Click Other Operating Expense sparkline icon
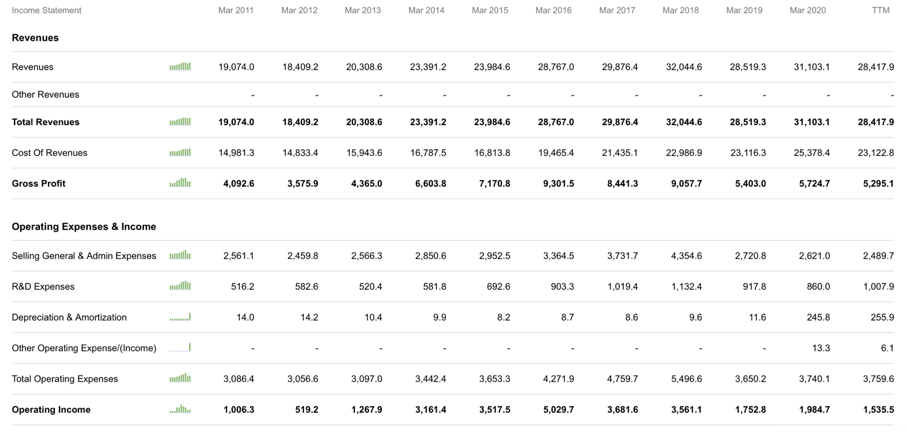The image size is (906, 432). click(x=180, y=347)
